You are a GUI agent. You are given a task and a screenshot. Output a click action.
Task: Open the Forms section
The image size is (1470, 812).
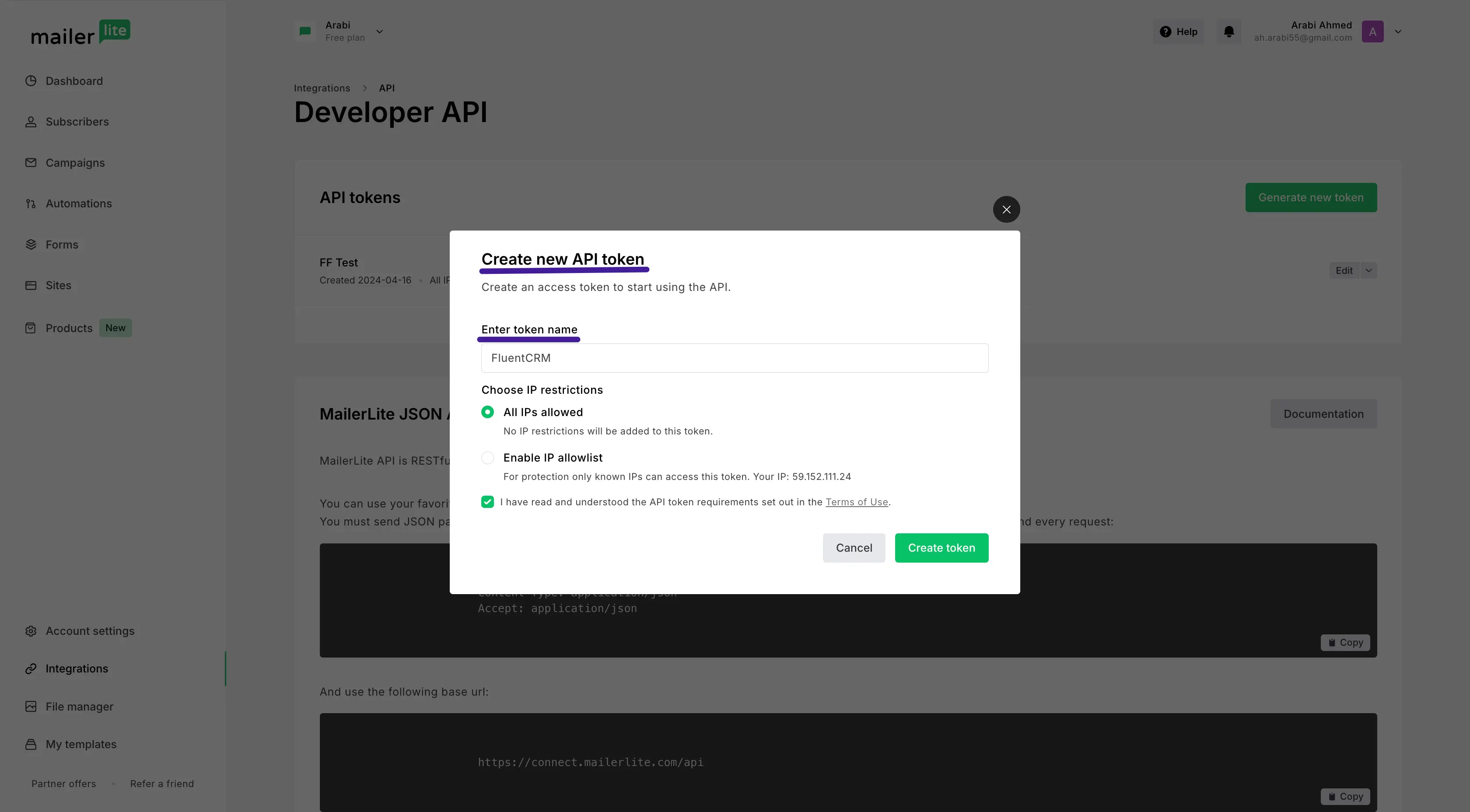pyautogui.click(x=62, y=244)
